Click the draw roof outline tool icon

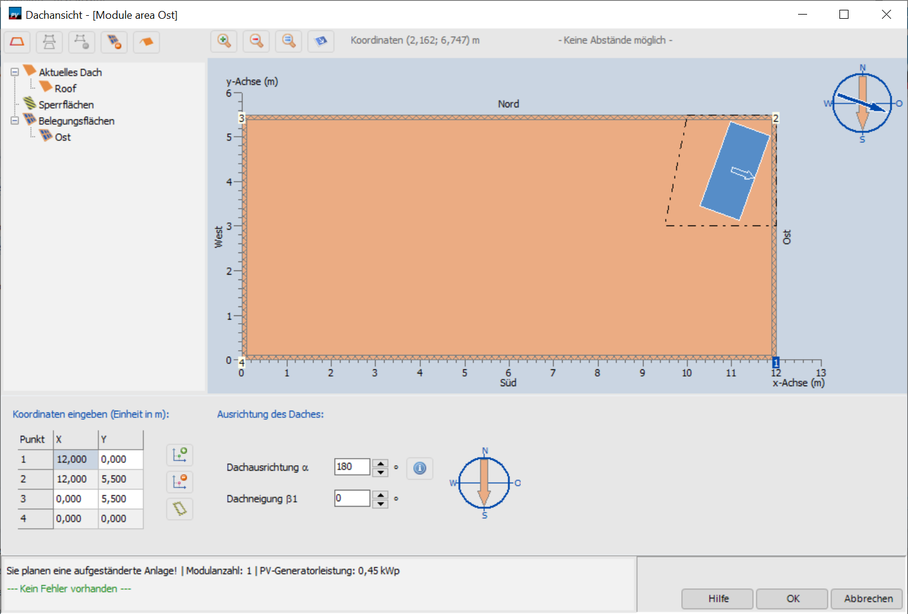click(18, 41)
